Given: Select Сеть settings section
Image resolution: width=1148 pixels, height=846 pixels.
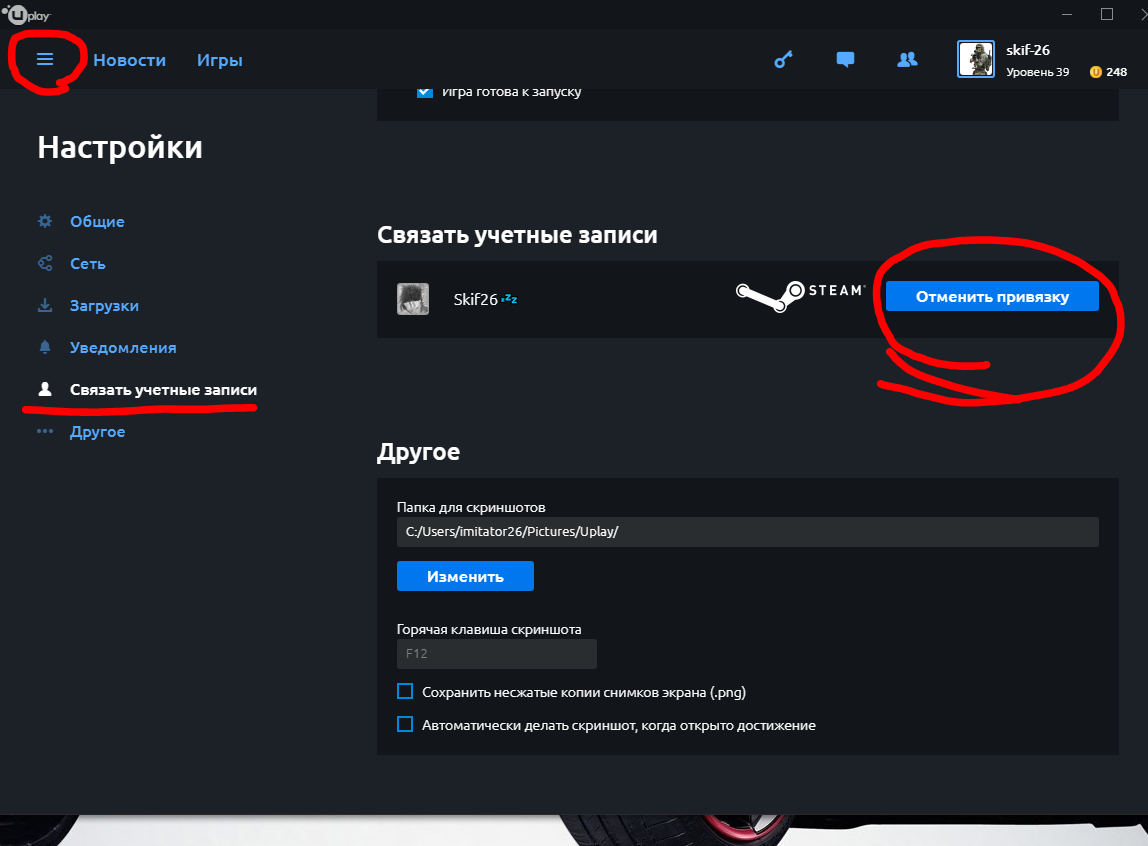Looking at the screenshot, I should point(88,263).
